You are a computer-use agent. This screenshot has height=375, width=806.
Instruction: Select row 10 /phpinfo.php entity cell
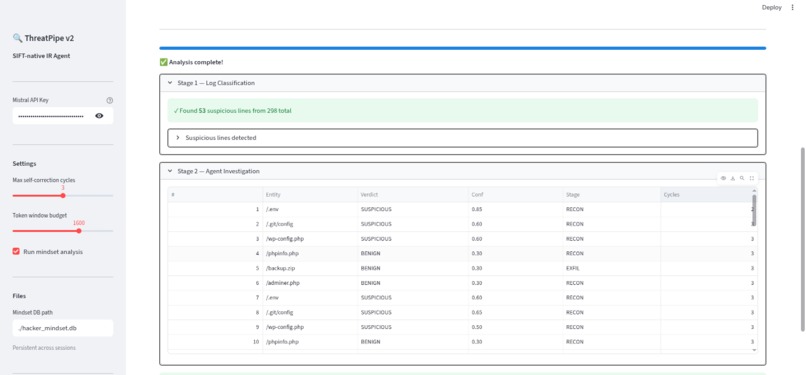[x=310, y=342]
